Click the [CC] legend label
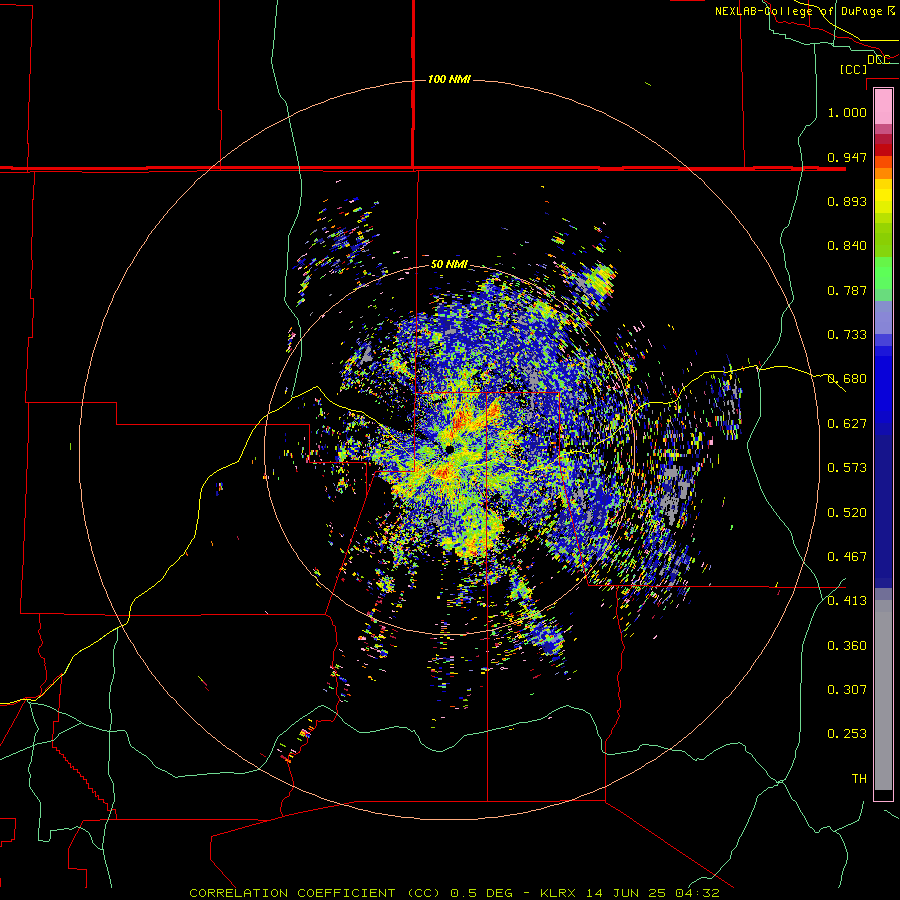 [853, 69]
